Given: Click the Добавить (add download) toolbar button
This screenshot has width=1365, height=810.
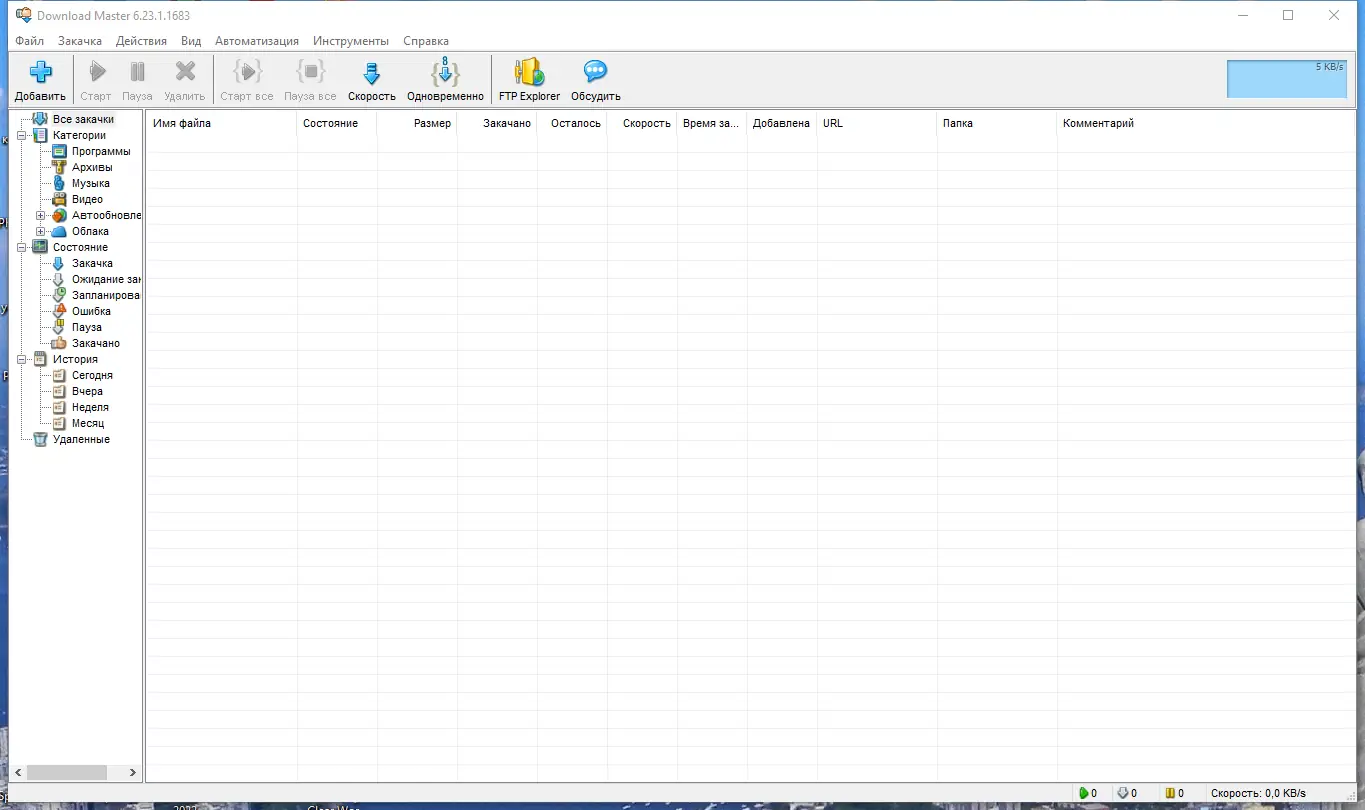Looking at the screenshot, I should (x=40, y=80).
